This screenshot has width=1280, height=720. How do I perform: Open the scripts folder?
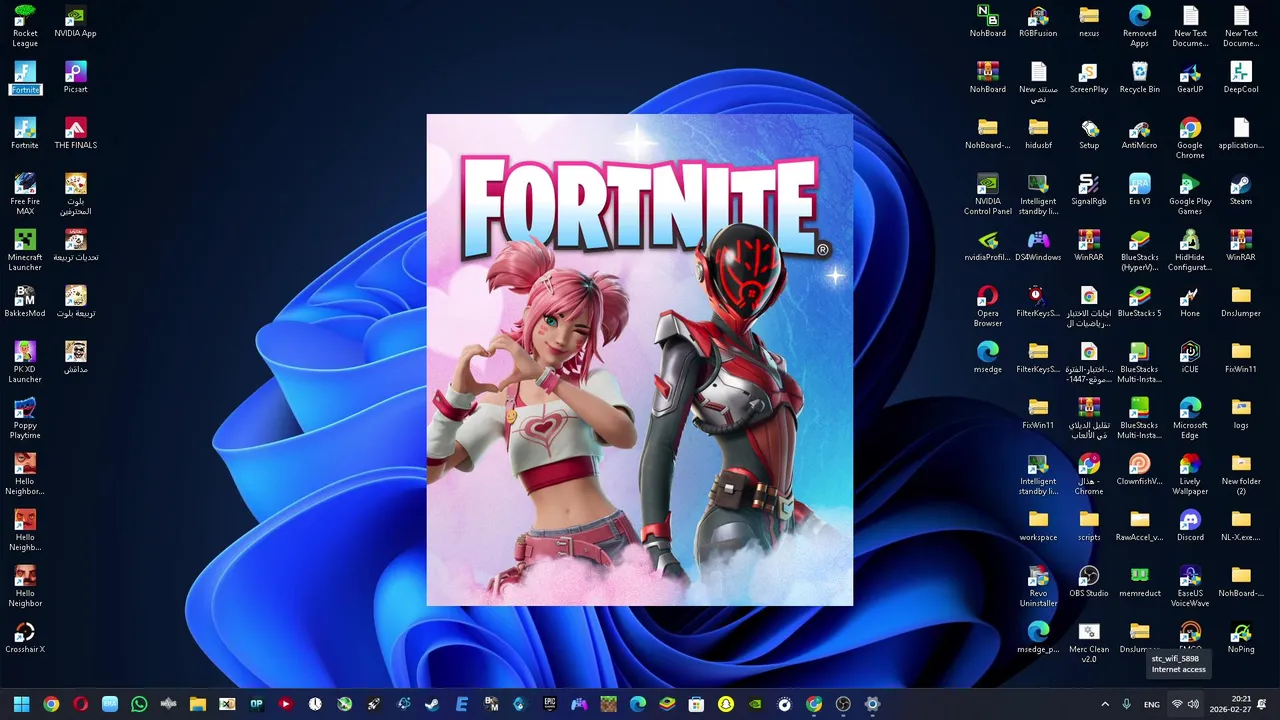[x=1089, y=525]
